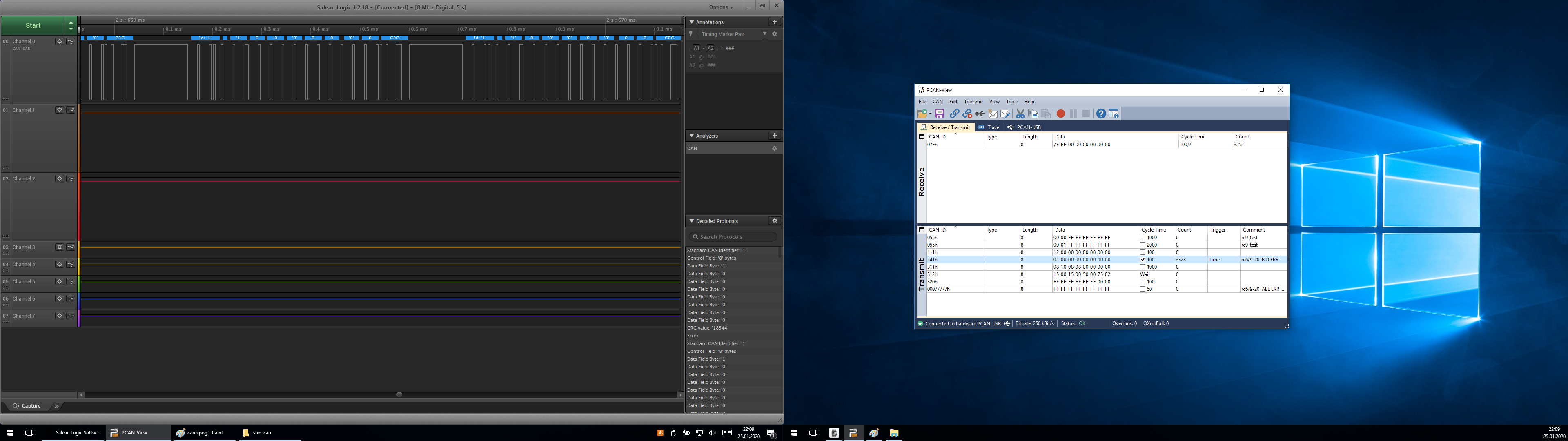Start trace recording with red button
The image size is (1568, 441).
click(1060, 114)
